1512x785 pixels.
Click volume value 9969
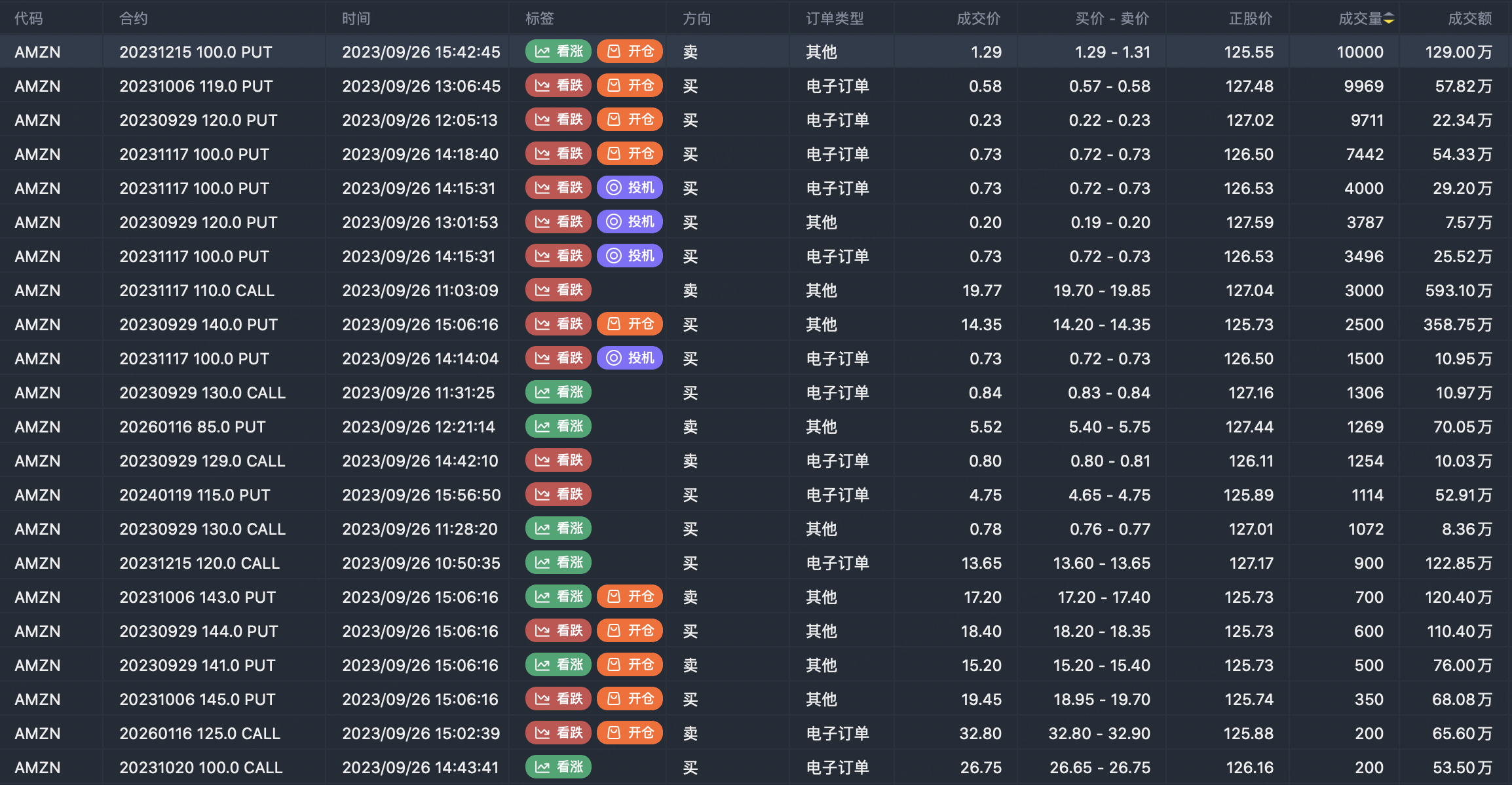point(1363,86)
